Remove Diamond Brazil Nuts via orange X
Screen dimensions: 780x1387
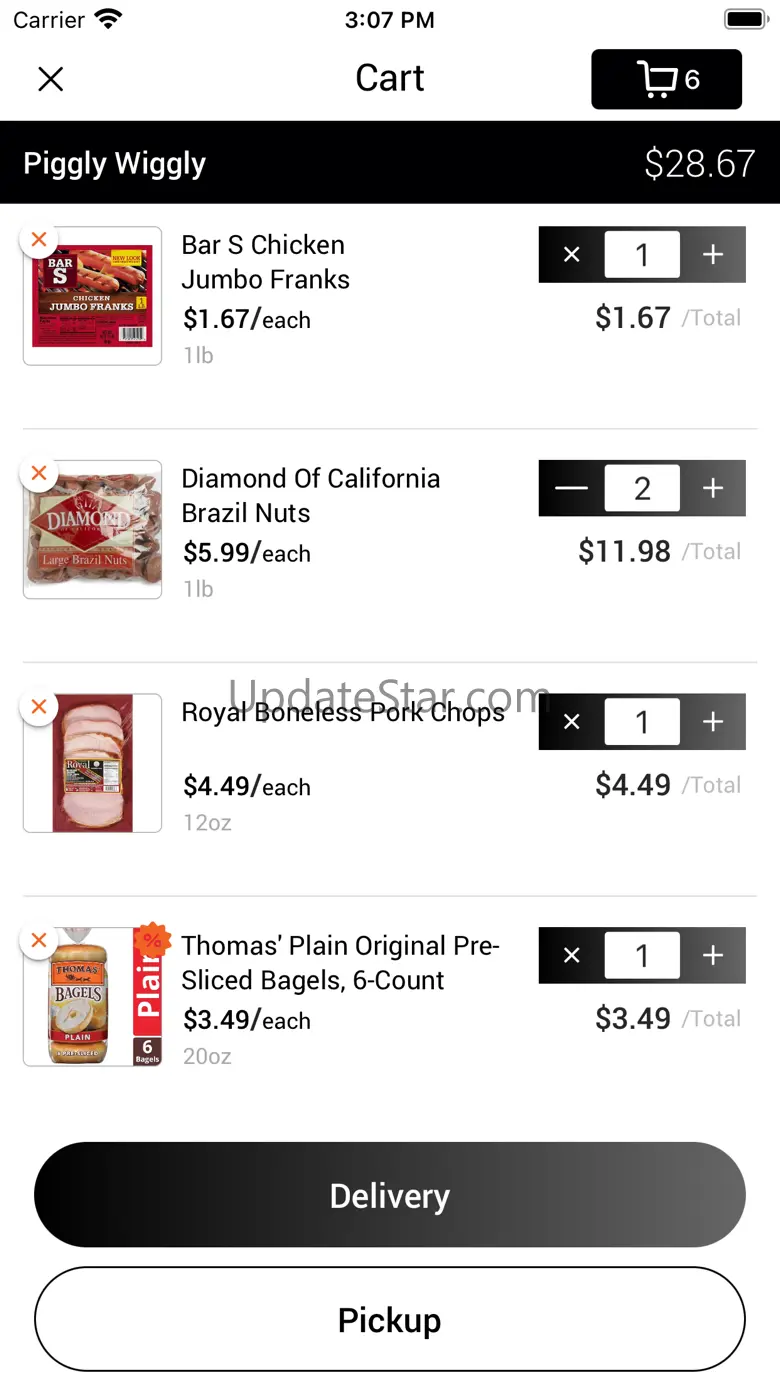click(x=39, y=473)
